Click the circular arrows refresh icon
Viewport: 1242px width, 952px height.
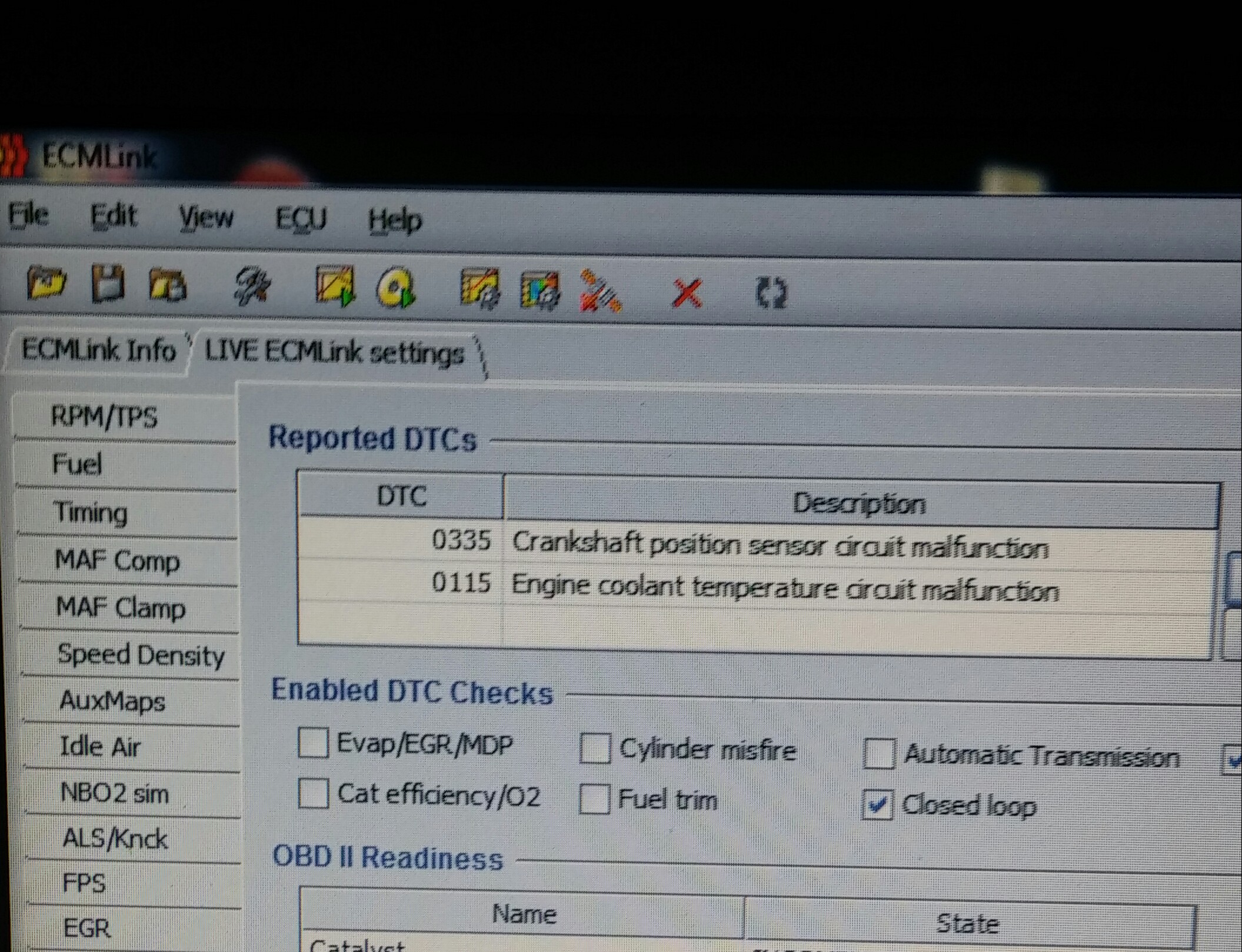coord(771,292)
